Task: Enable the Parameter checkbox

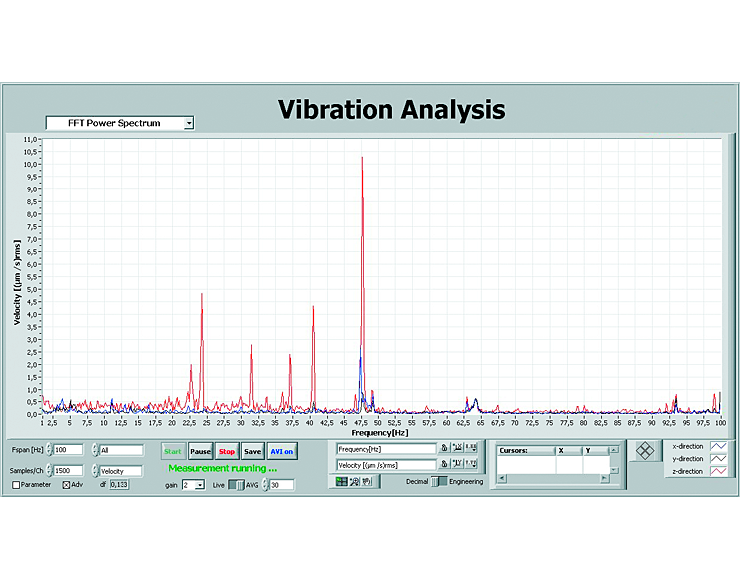Action: coord(16,485)
